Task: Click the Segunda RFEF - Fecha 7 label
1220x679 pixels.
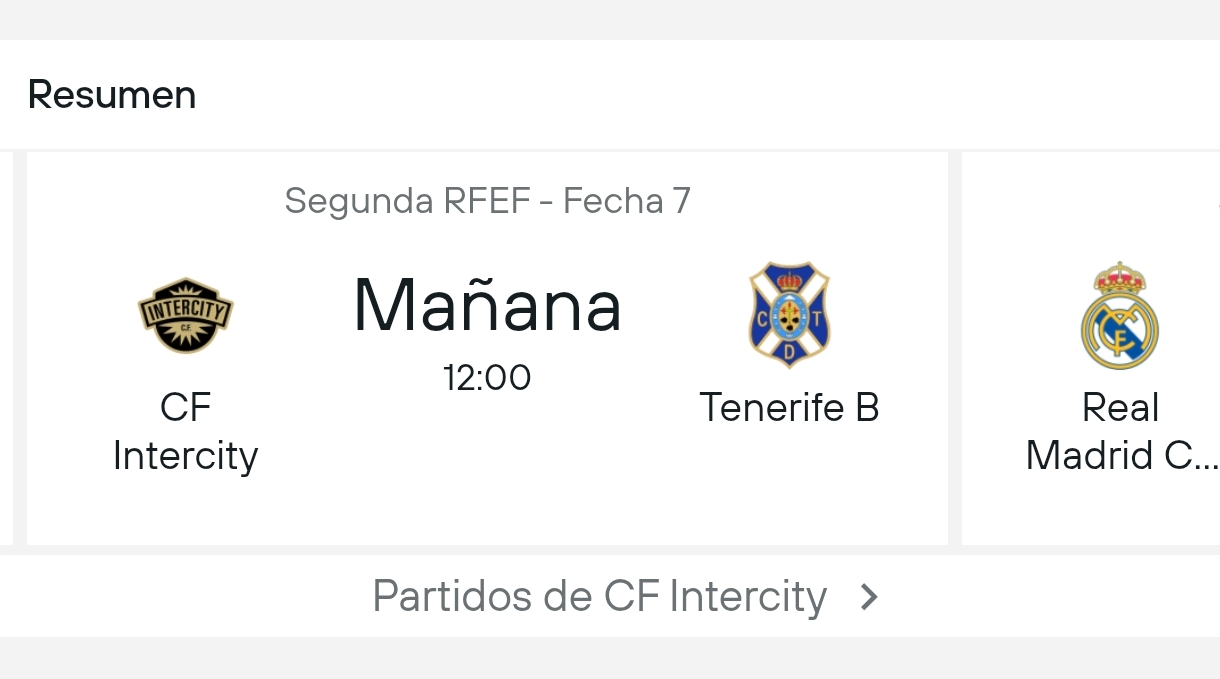Action: [488, 201]
